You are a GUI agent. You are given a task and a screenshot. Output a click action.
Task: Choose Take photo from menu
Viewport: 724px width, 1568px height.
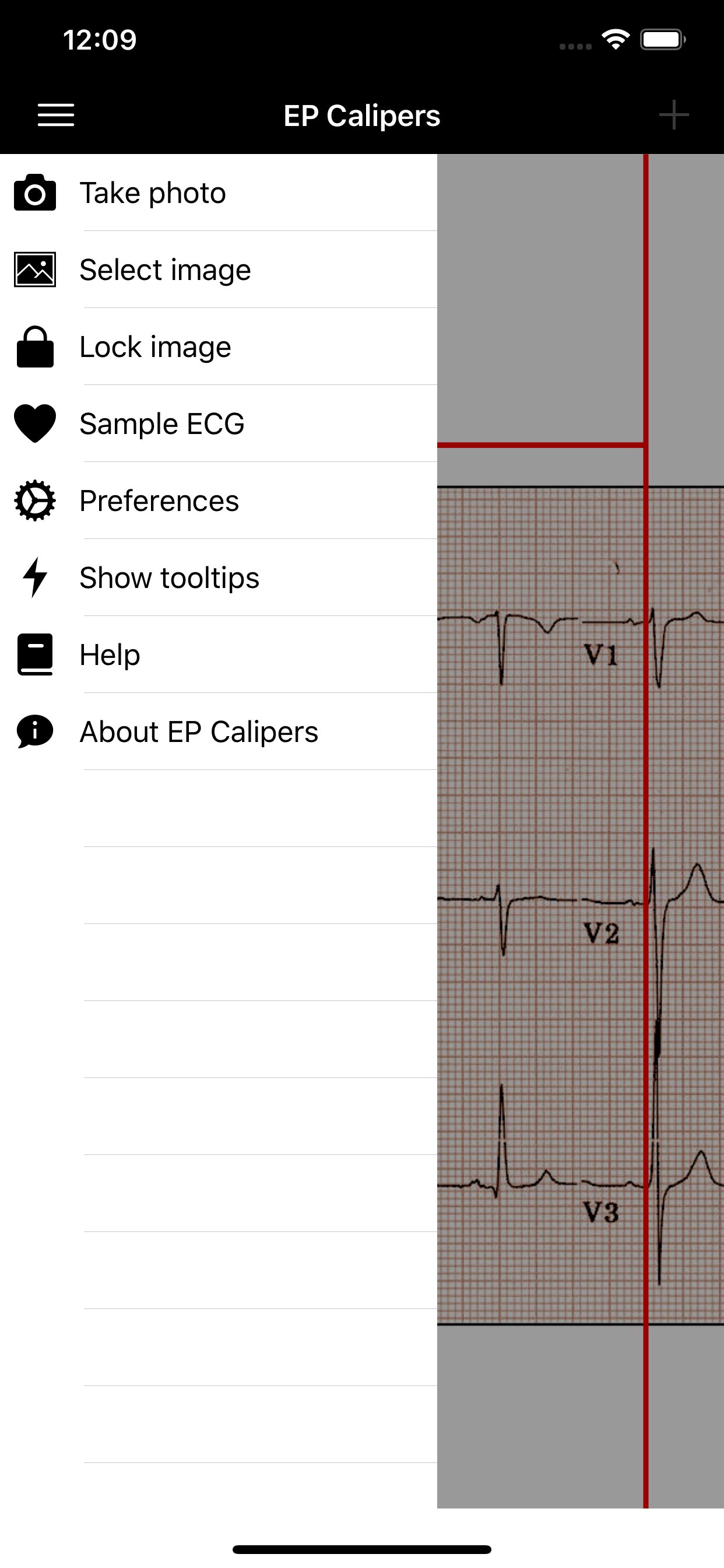pyautogui.click(x=153, y=193)
